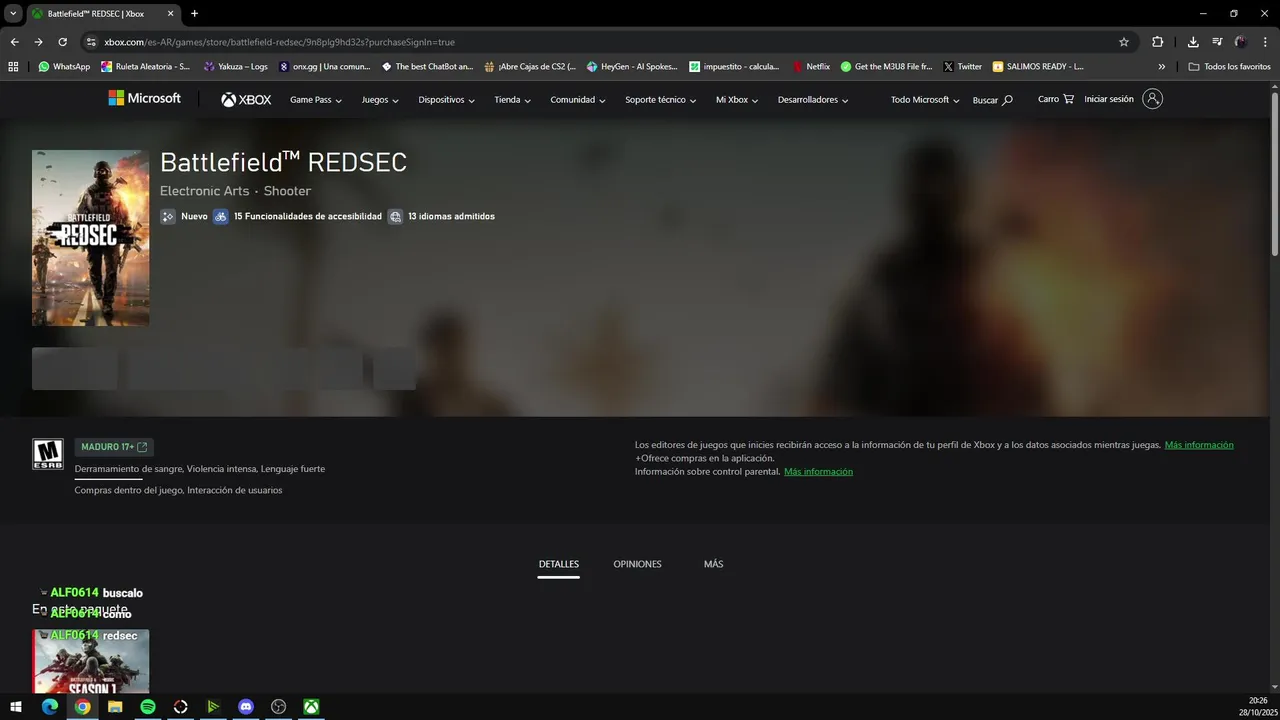Reload the page in Chrome
The height and width of the screenshot is (720, 1280).
pyautogui.click(x=62, y=42)
